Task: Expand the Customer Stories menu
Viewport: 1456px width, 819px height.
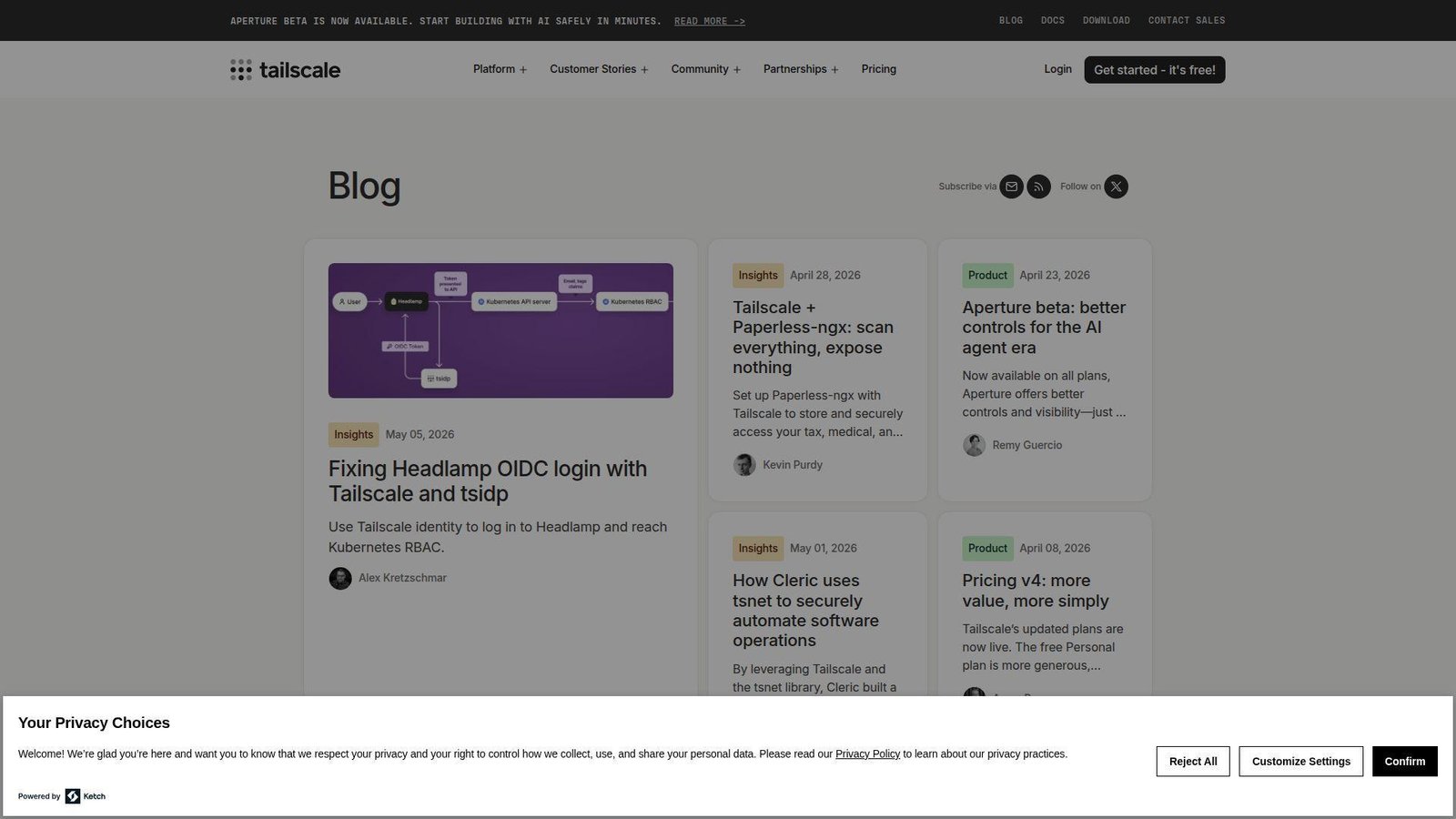Action: 599,69
